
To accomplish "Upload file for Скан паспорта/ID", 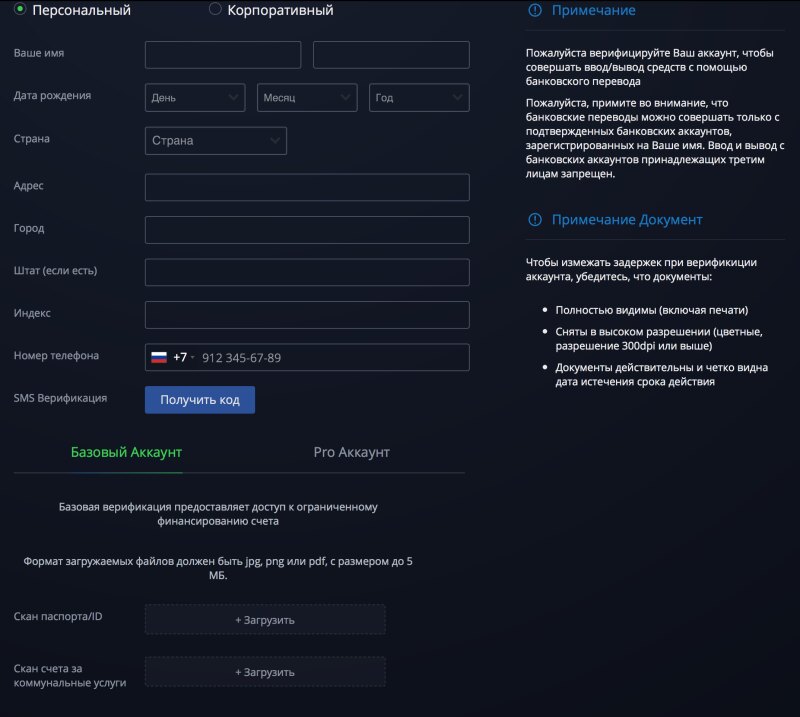I will pos(265,620).
